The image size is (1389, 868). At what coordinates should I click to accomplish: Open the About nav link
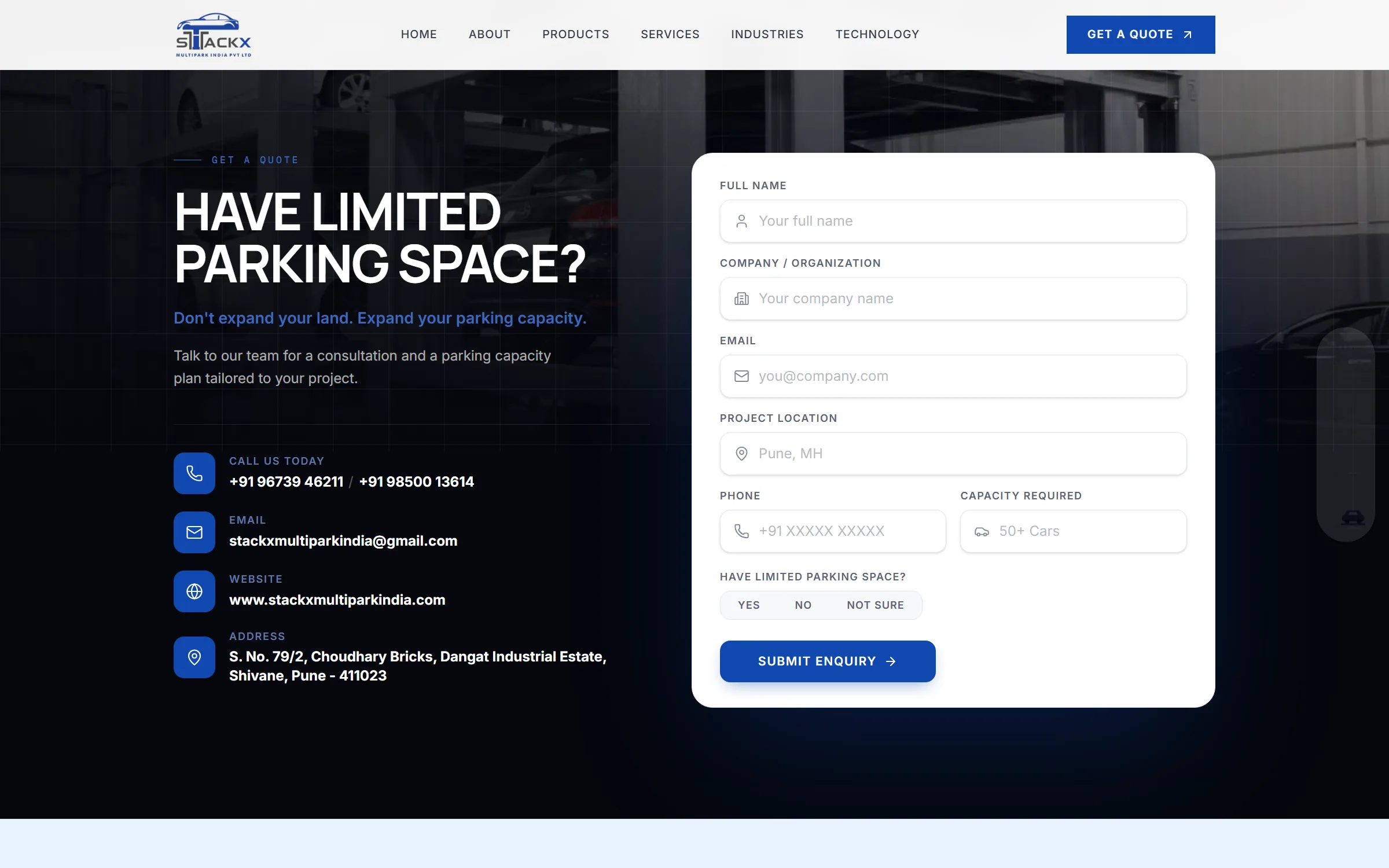point(490,34)
